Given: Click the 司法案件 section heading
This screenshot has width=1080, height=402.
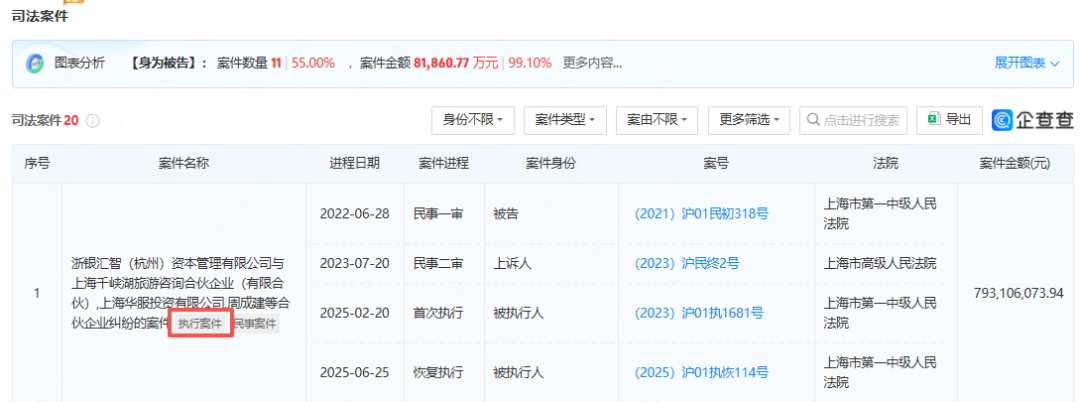Looking at the screenshot, I should [40, 17].
